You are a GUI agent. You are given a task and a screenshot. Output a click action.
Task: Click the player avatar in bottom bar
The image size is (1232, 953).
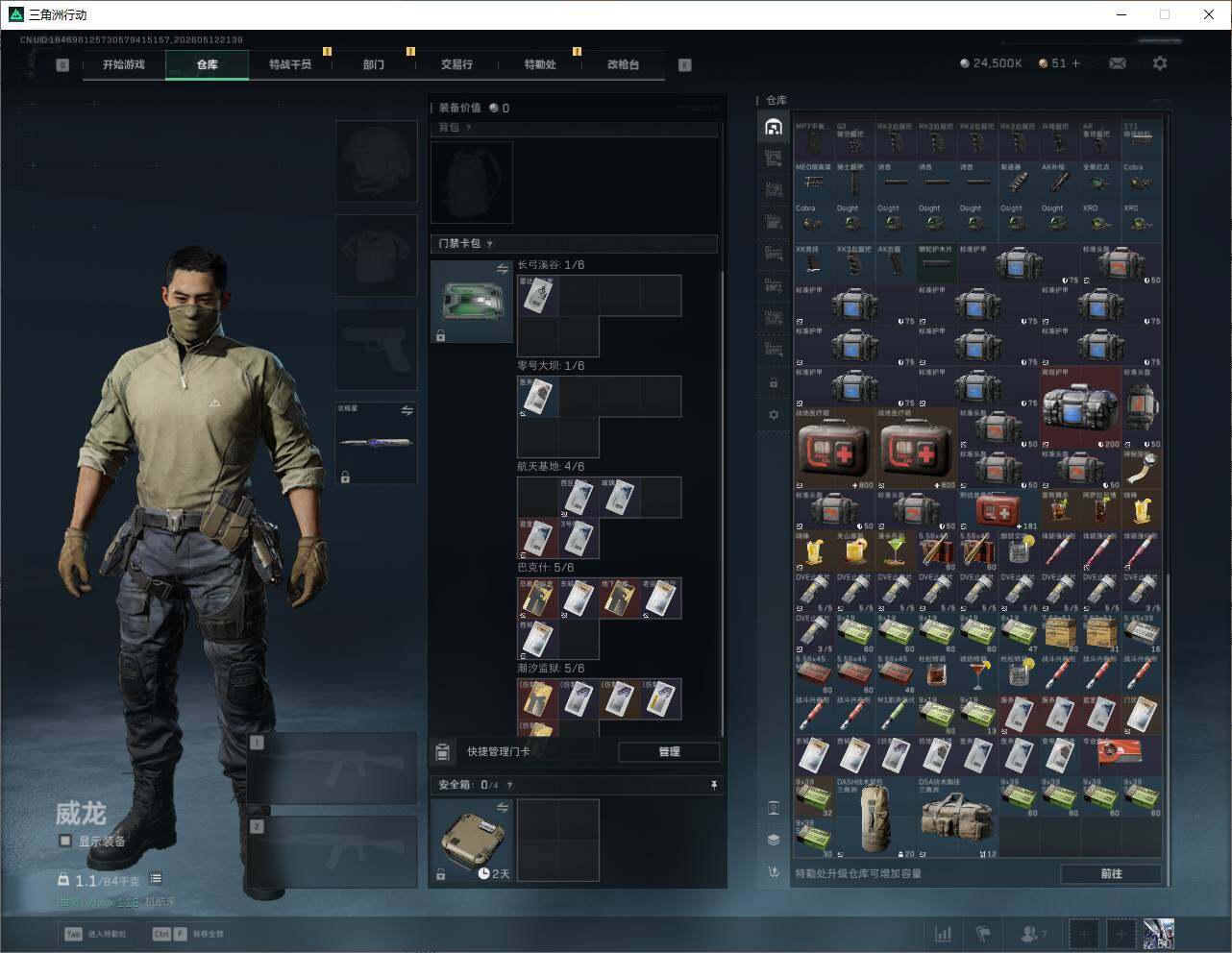tap(1158, 934)
